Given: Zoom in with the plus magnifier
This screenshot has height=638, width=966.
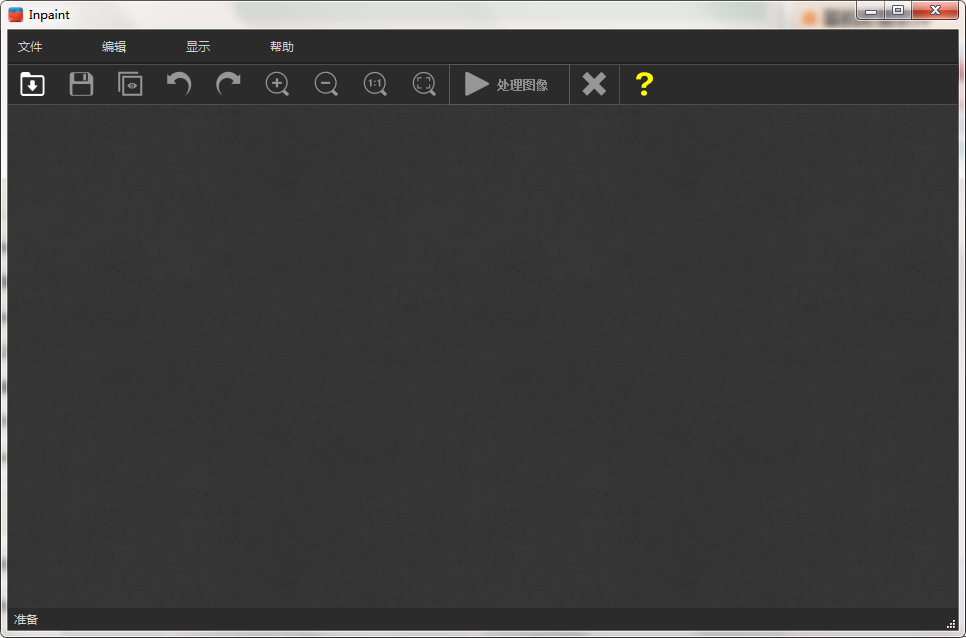Looking at the screenshot, I should 277,84.
